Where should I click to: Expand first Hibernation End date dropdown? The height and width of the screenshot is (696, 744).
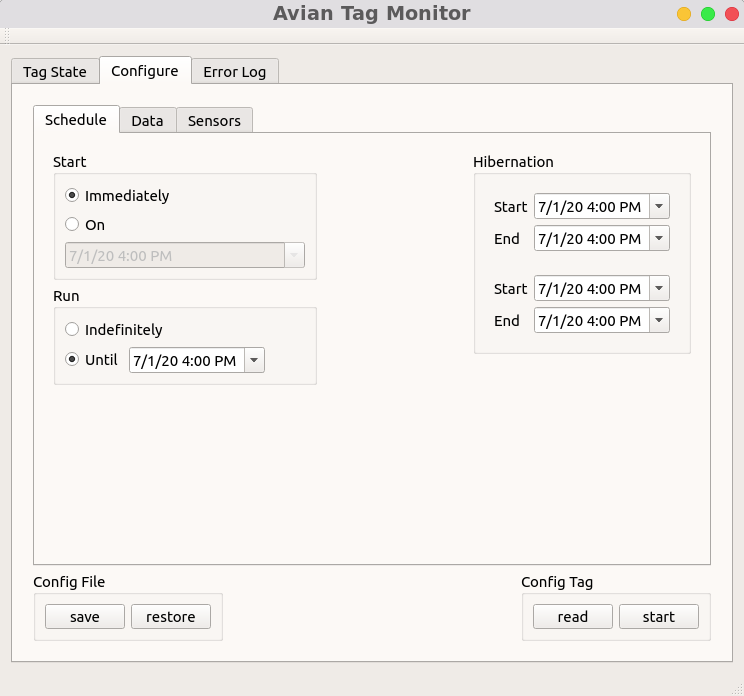pos(659,238)
